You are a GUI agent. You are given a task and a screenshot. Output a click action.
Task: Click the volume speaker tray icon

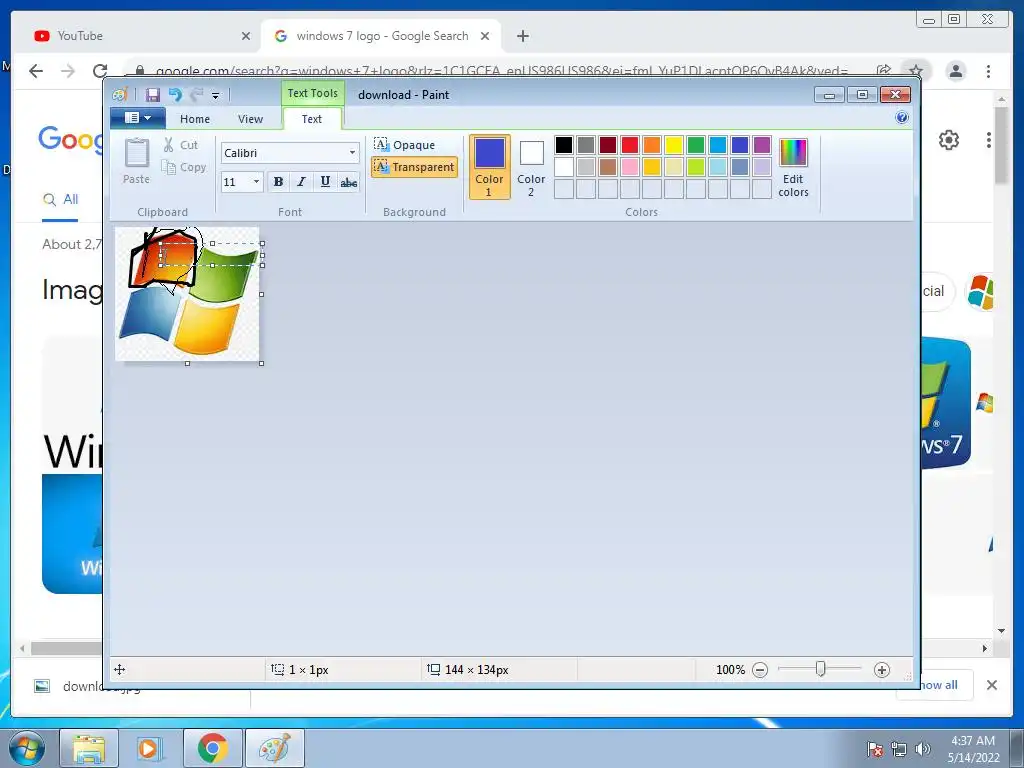tap(923, 749)
